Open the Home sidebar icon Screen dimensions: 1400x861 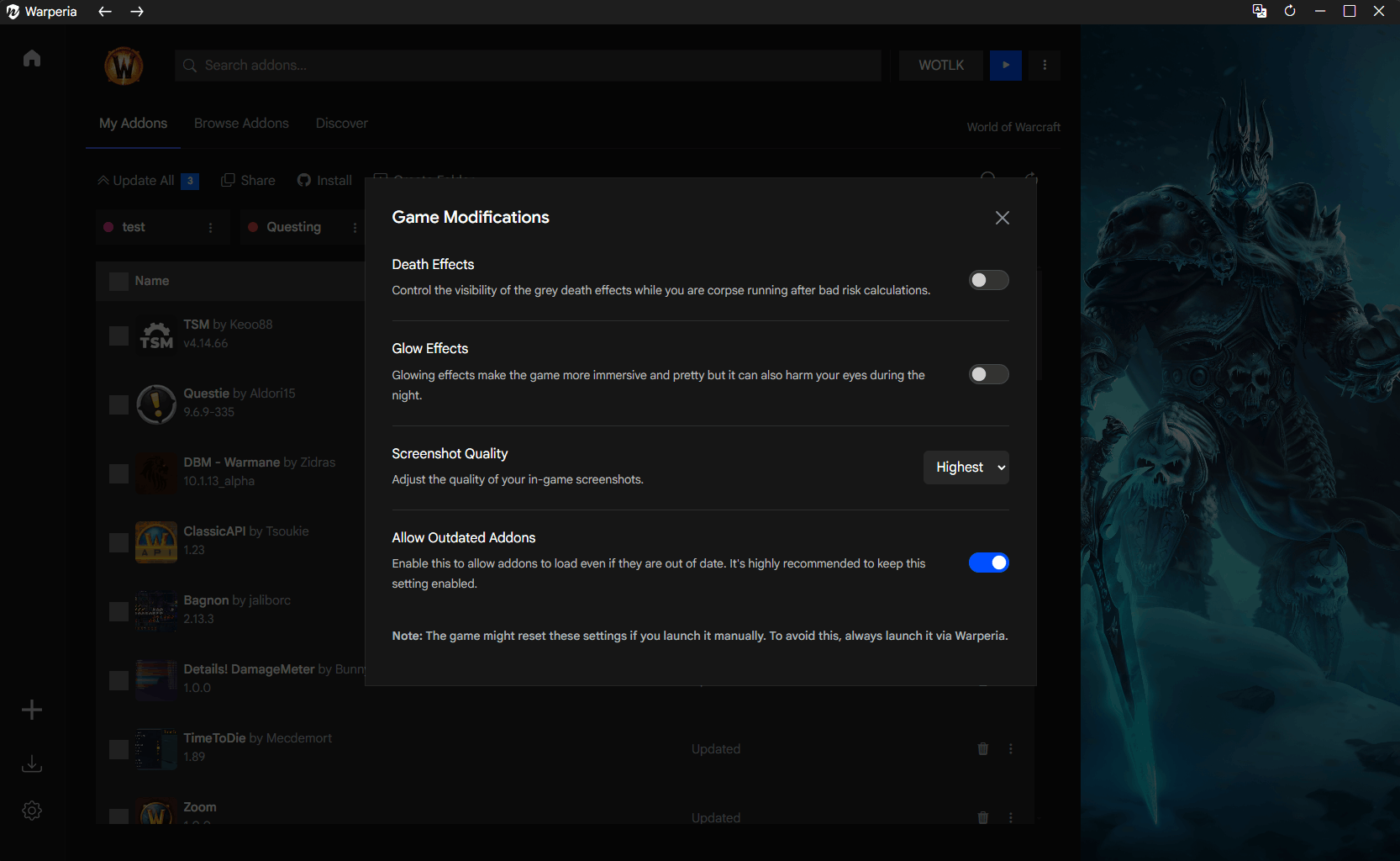[32, 58]
